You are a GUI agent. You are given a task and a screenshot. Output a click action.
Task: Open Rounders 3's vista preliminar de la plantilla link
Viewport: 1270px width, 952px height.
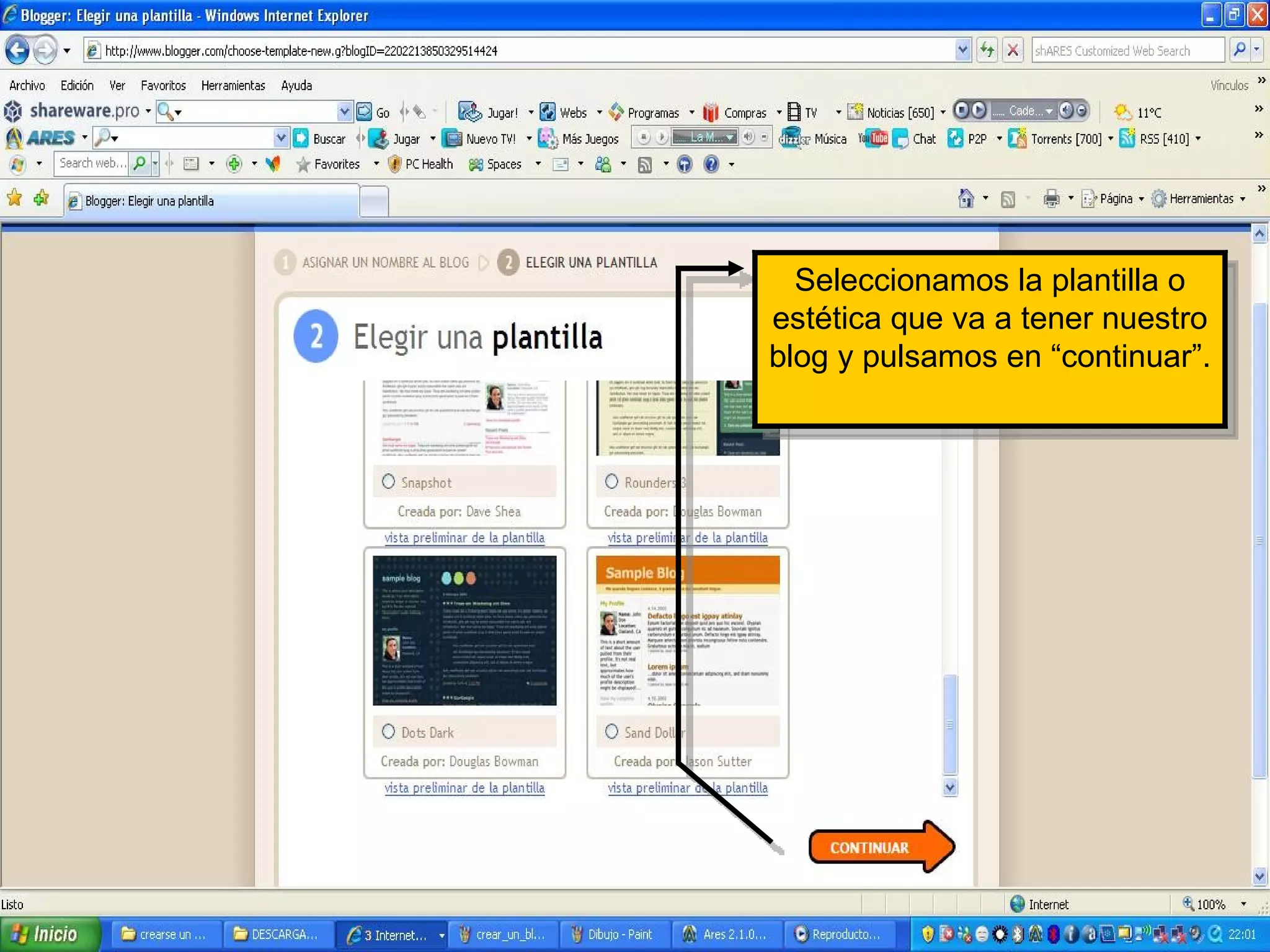click(x=688, y=537)
